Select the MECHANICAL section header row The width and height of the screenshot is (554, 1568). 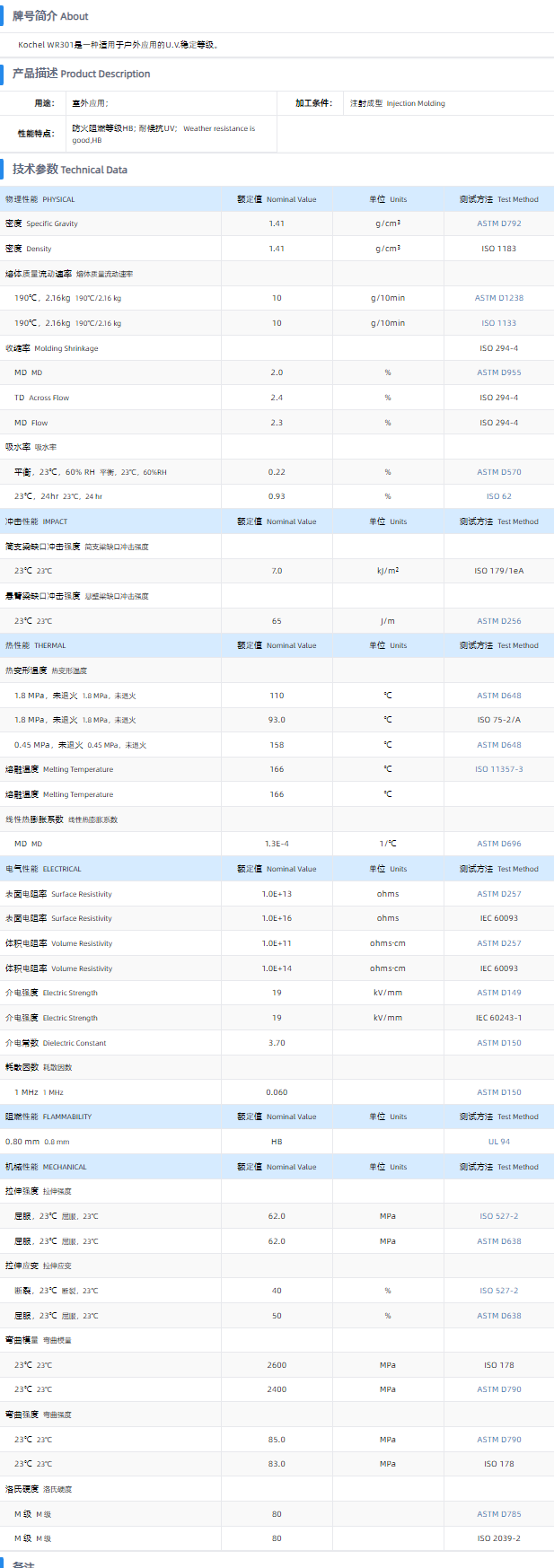pyautogui.click(x=46, y=1167)
